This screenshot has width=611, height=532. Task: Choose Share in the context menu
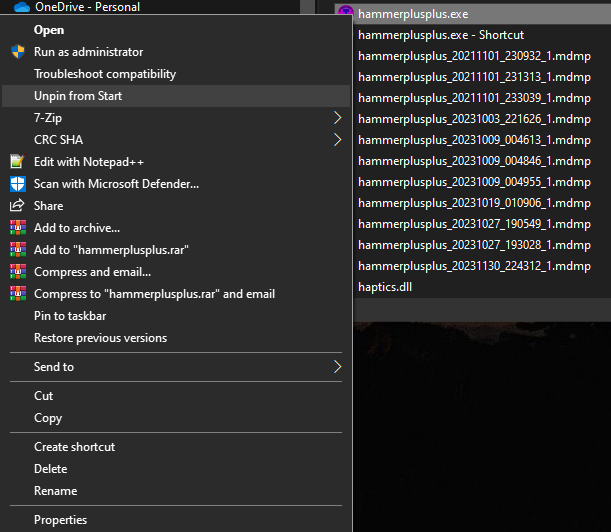[x=176, y=206]
